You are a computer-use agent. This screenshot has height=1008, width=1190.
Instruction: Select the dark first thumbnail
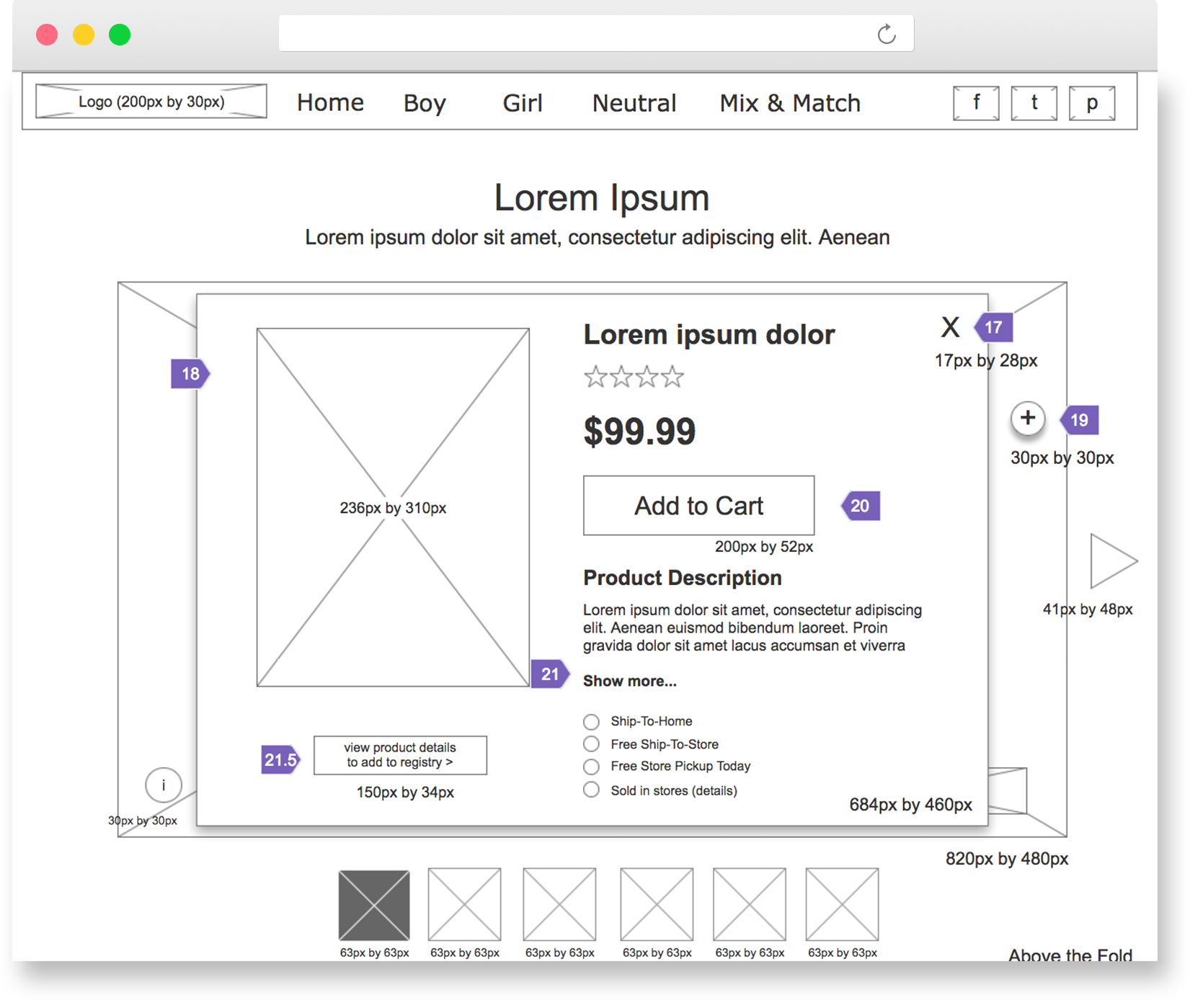374,905
